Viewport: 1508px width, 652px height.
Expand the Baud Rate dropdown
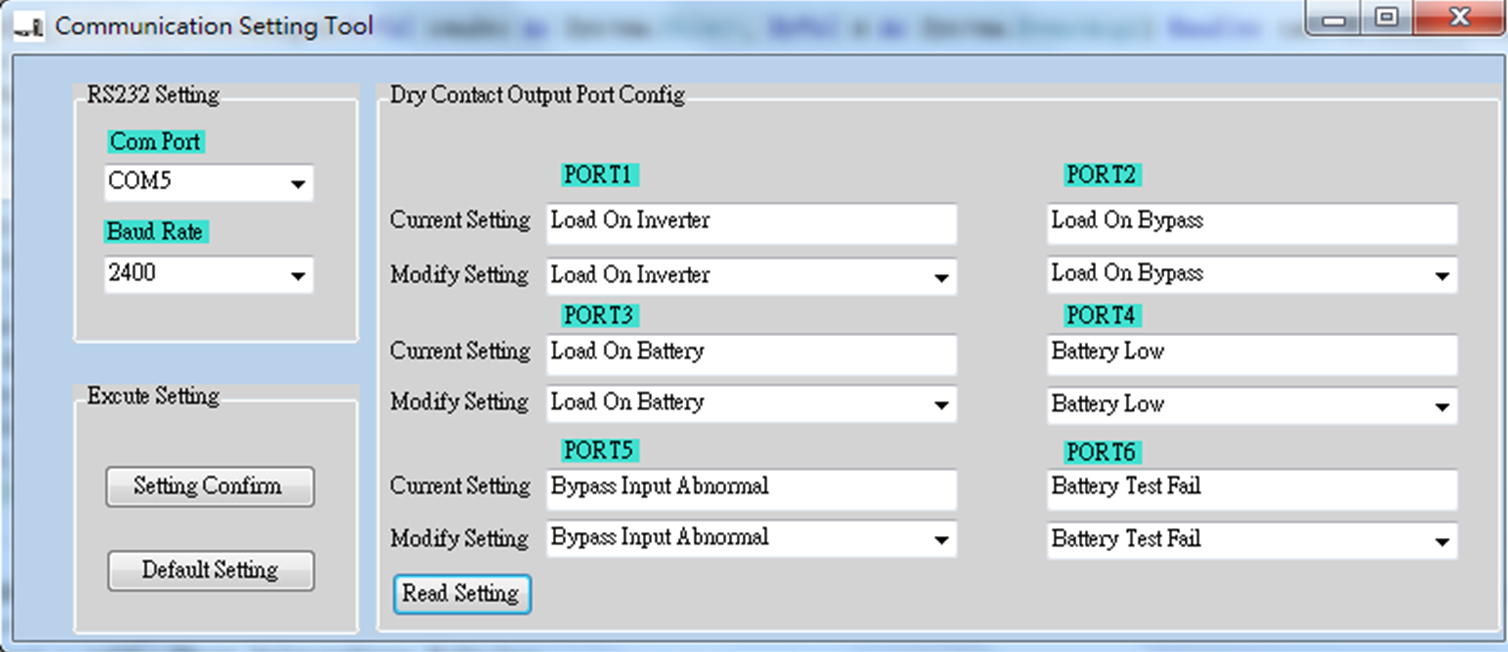click(297, 276)
